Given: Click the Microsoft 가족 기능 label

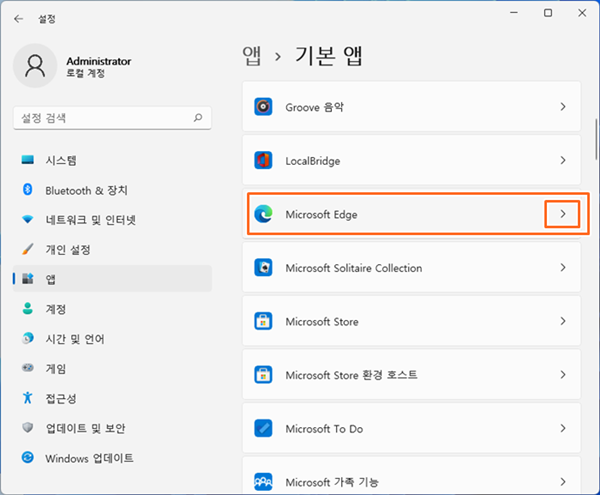Looking at the screenshot, I should pos(332,482).
